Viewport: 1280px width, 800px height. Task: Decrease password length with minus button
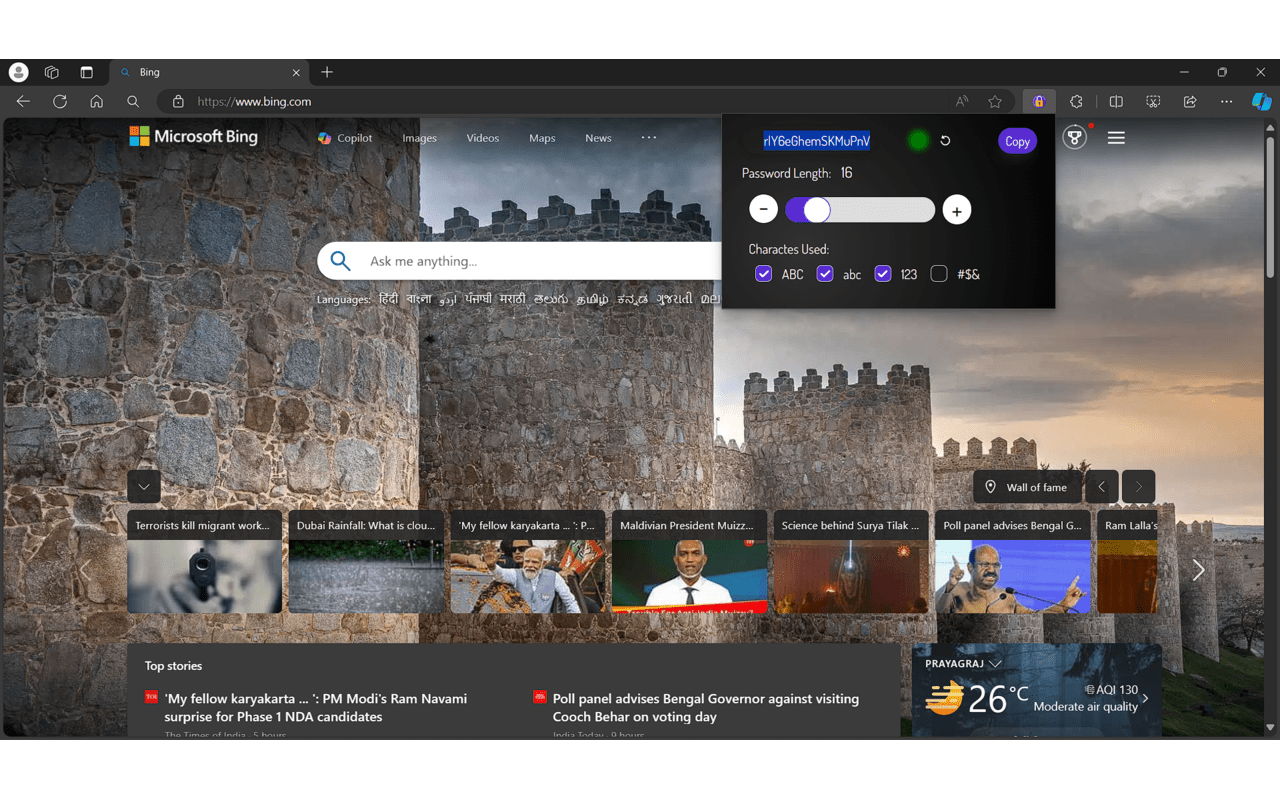point(763,209)
